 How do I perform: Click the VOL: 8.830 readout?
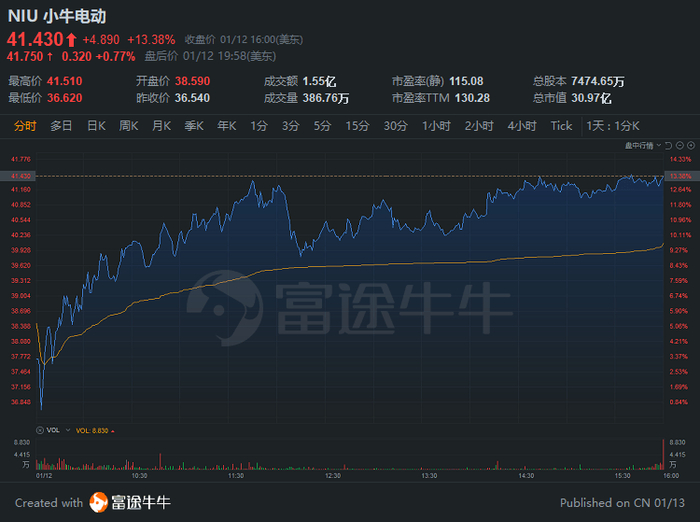(92, 430)
